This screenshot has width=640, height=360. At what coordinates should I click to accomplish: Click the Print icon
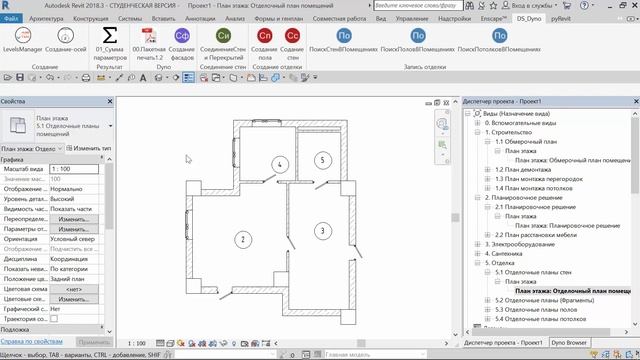[86, 77]
